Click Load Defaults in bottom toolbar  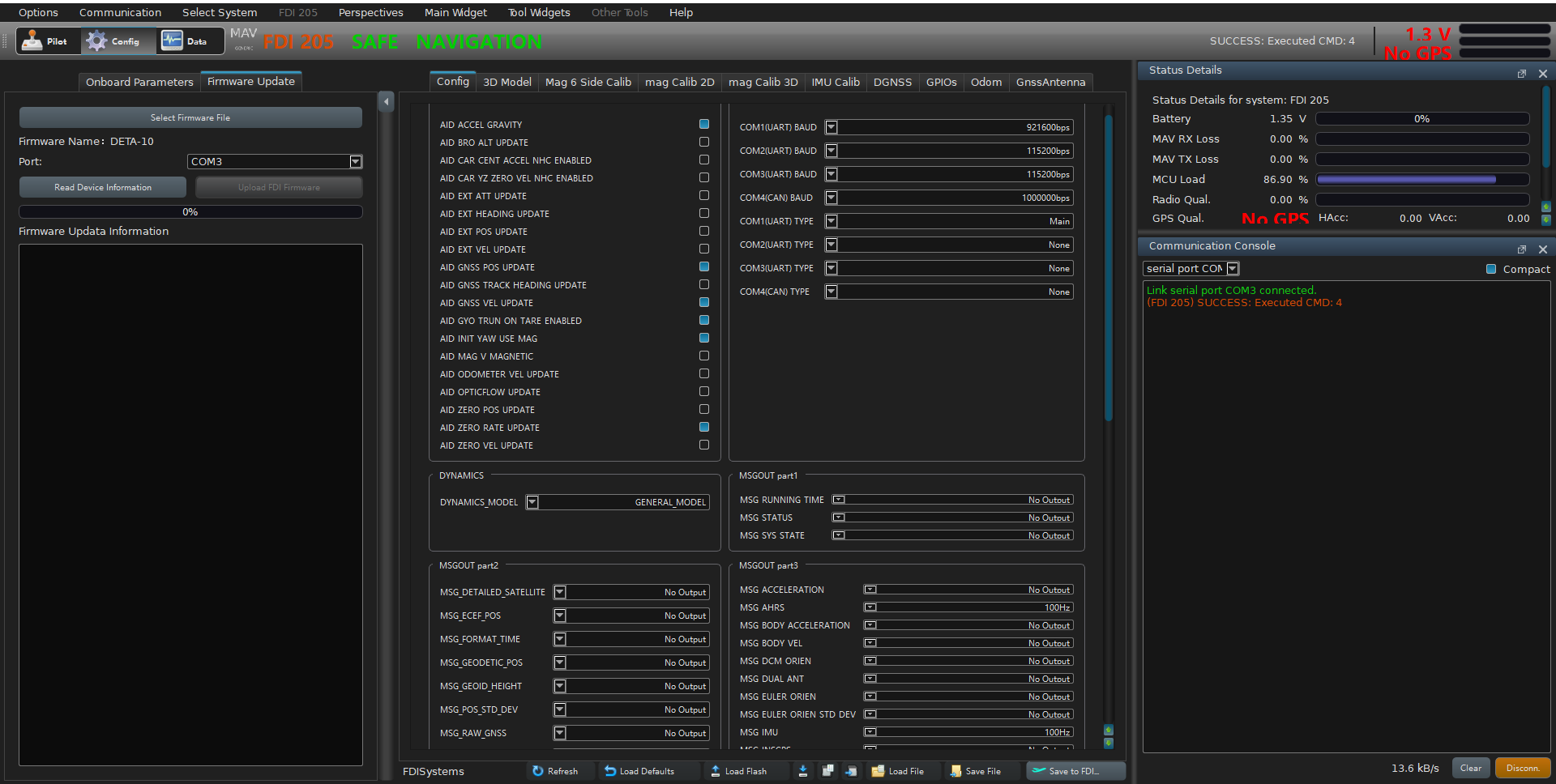[x=639, y=771]
